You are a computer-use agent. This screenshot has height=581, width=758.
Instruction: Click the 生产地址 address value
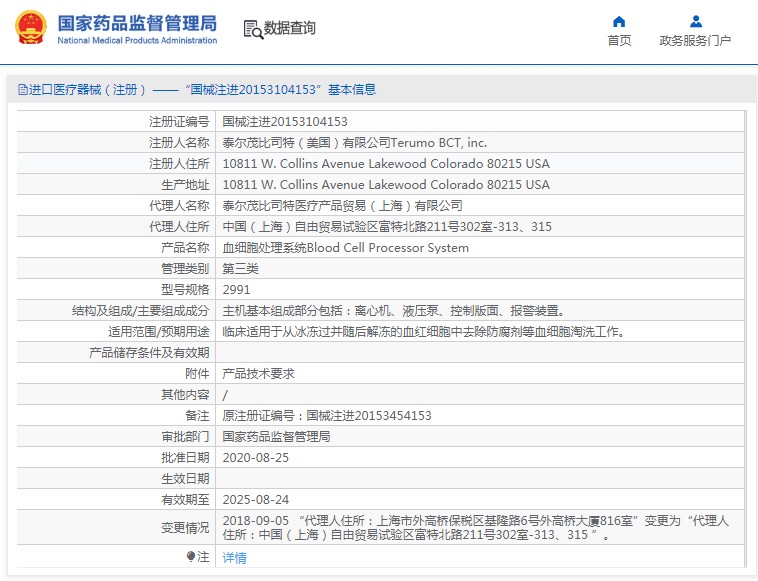[386, 185]
